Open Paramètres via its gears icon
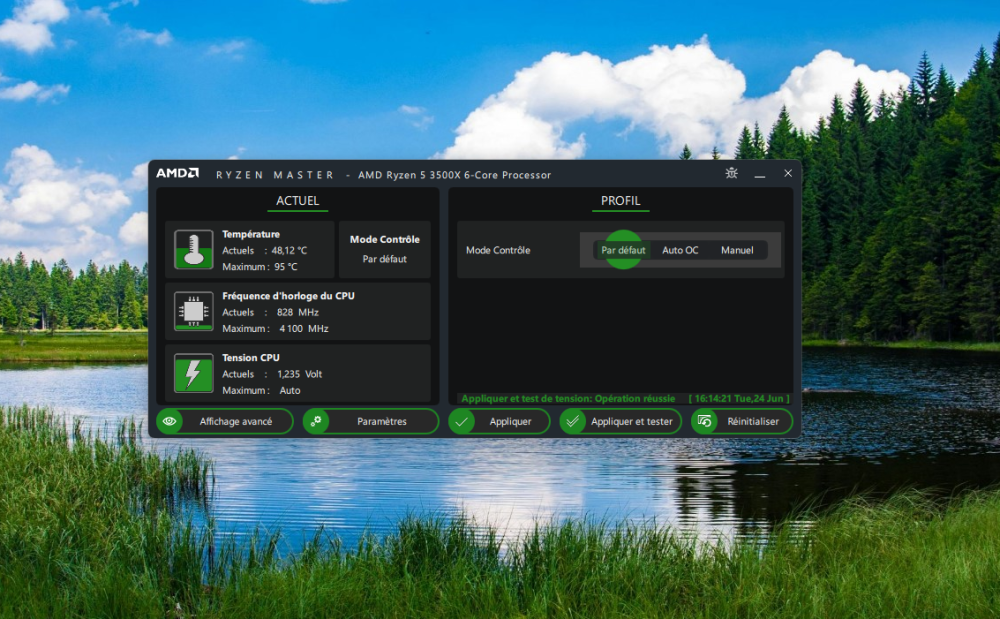 coord(317,422)
